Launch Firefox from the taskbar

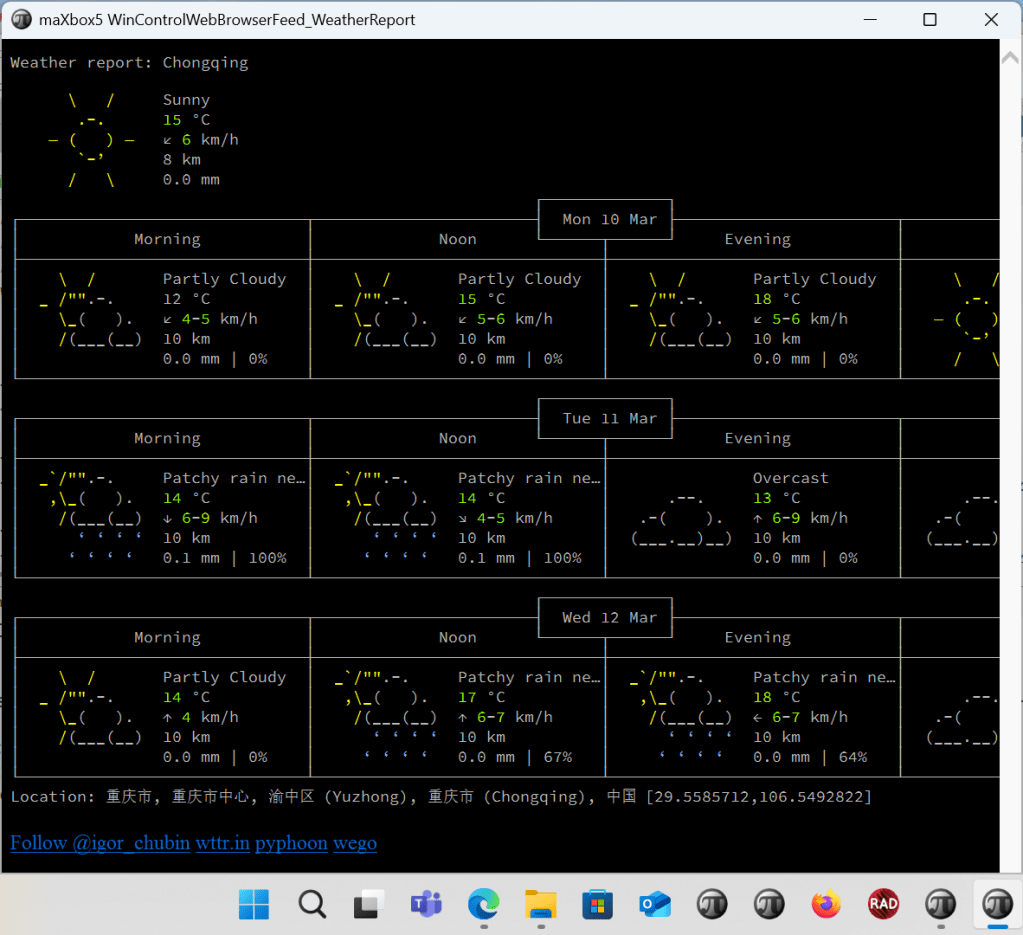click(x=826, y=905)
